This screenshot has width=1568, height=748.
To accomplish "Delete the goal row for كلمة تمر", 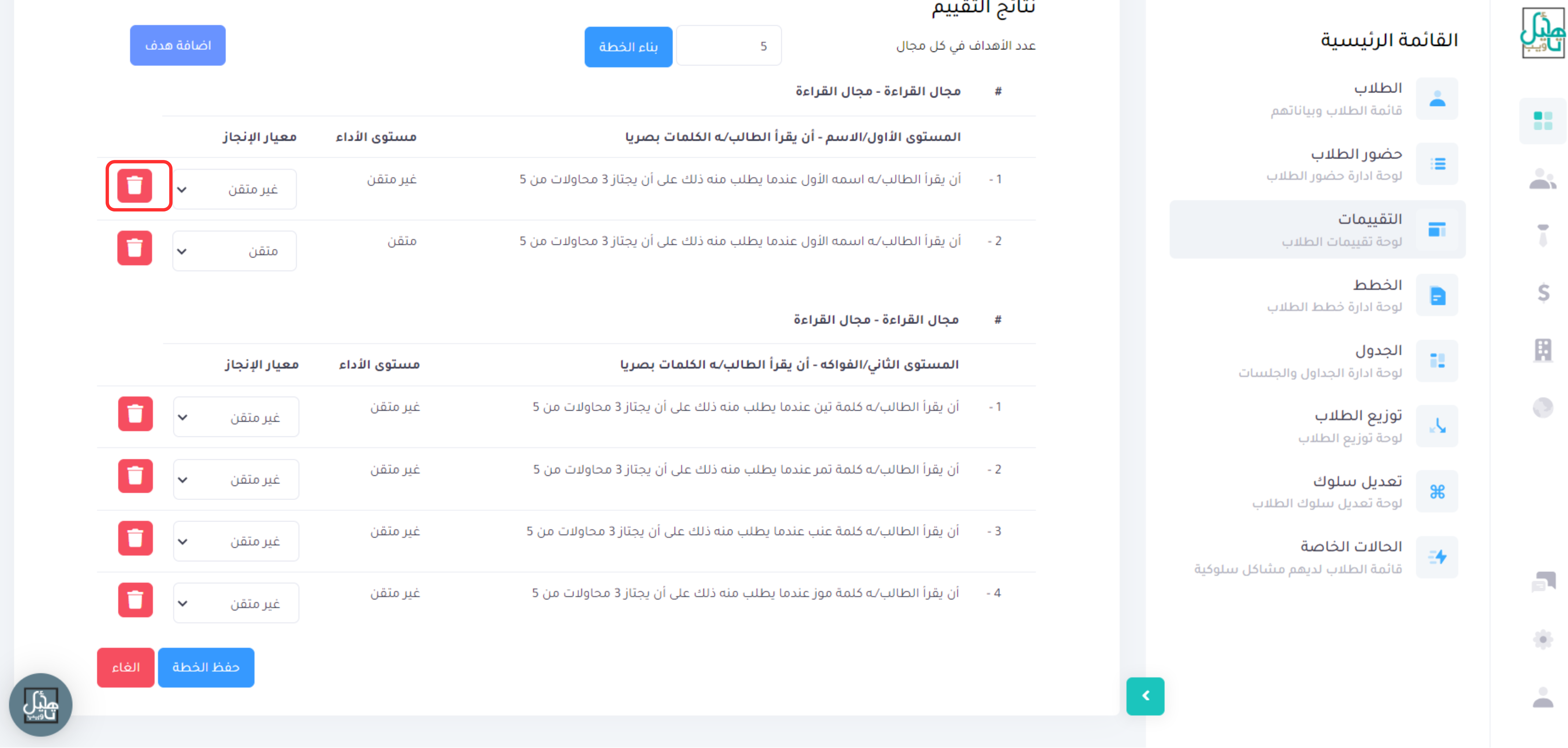I will 135,476.
